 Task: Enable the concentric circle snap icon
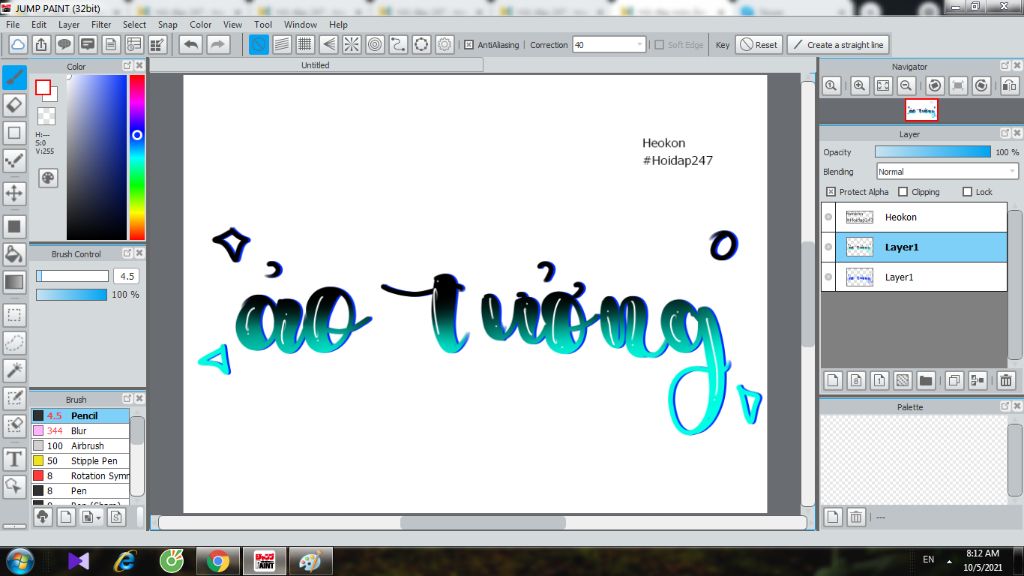[375, 44]
